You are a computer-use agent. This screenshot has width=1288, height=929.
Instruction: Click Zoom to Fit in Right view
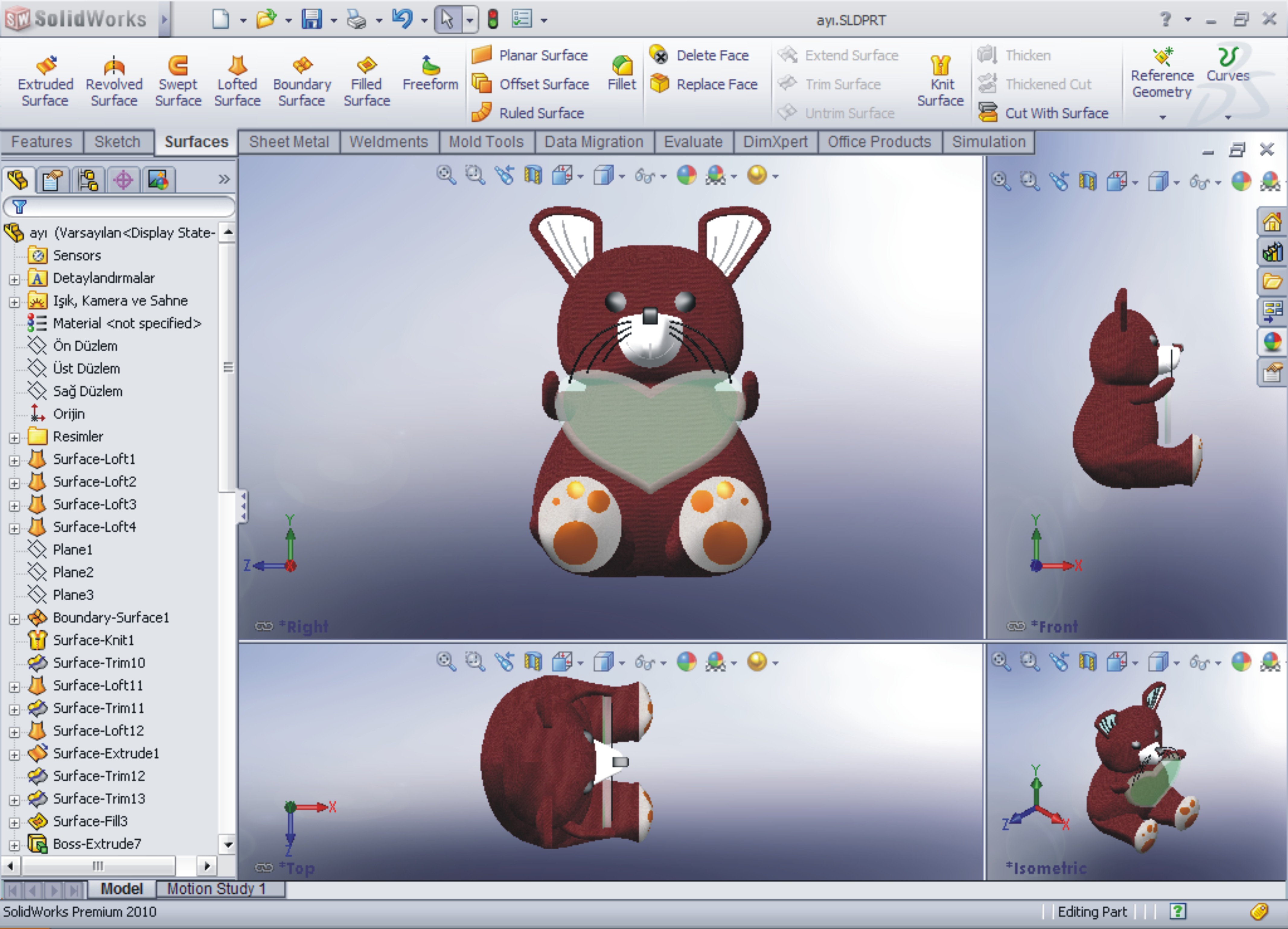coord(445,175)
